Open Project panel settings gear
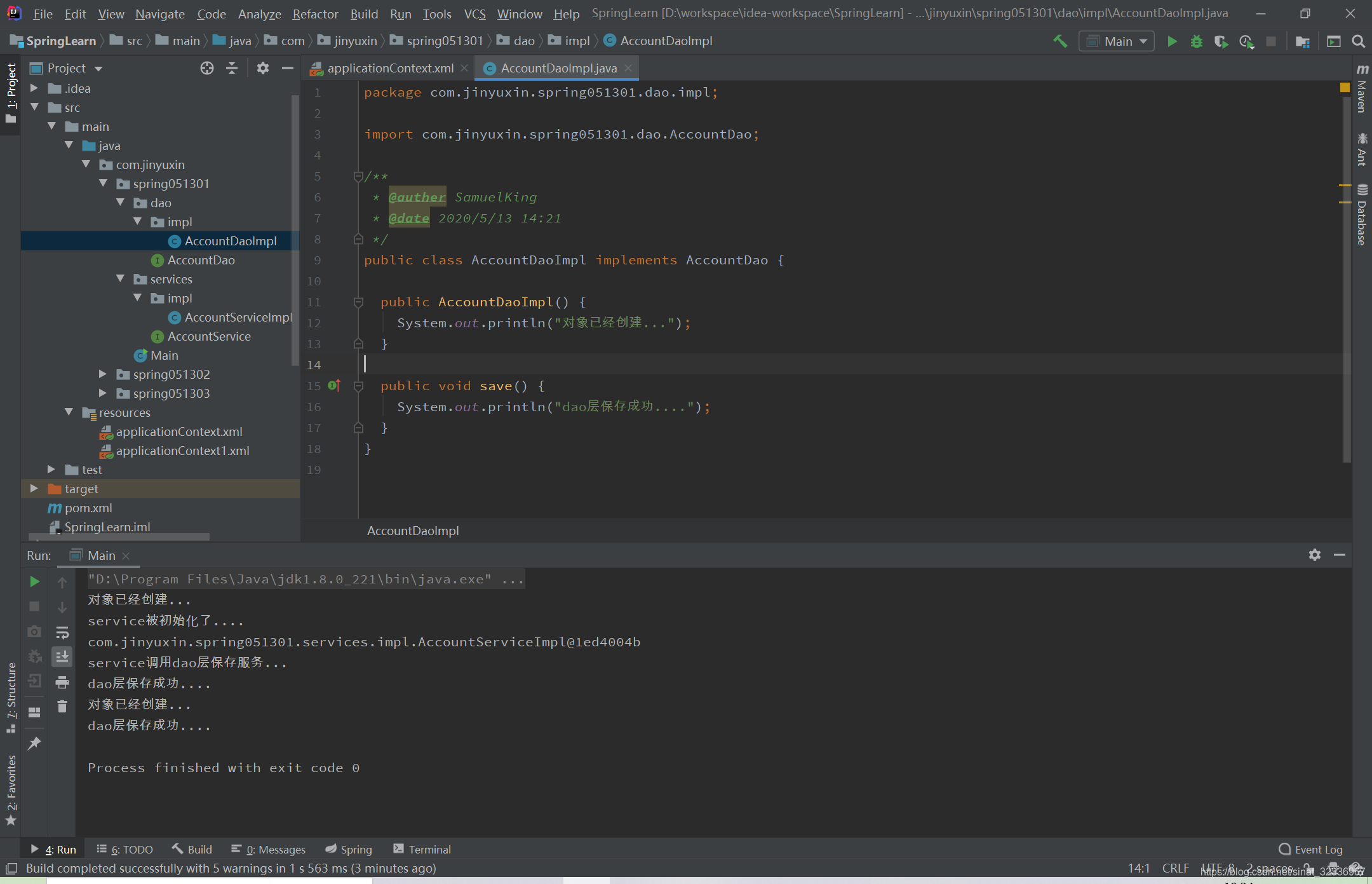 [262, 68]
